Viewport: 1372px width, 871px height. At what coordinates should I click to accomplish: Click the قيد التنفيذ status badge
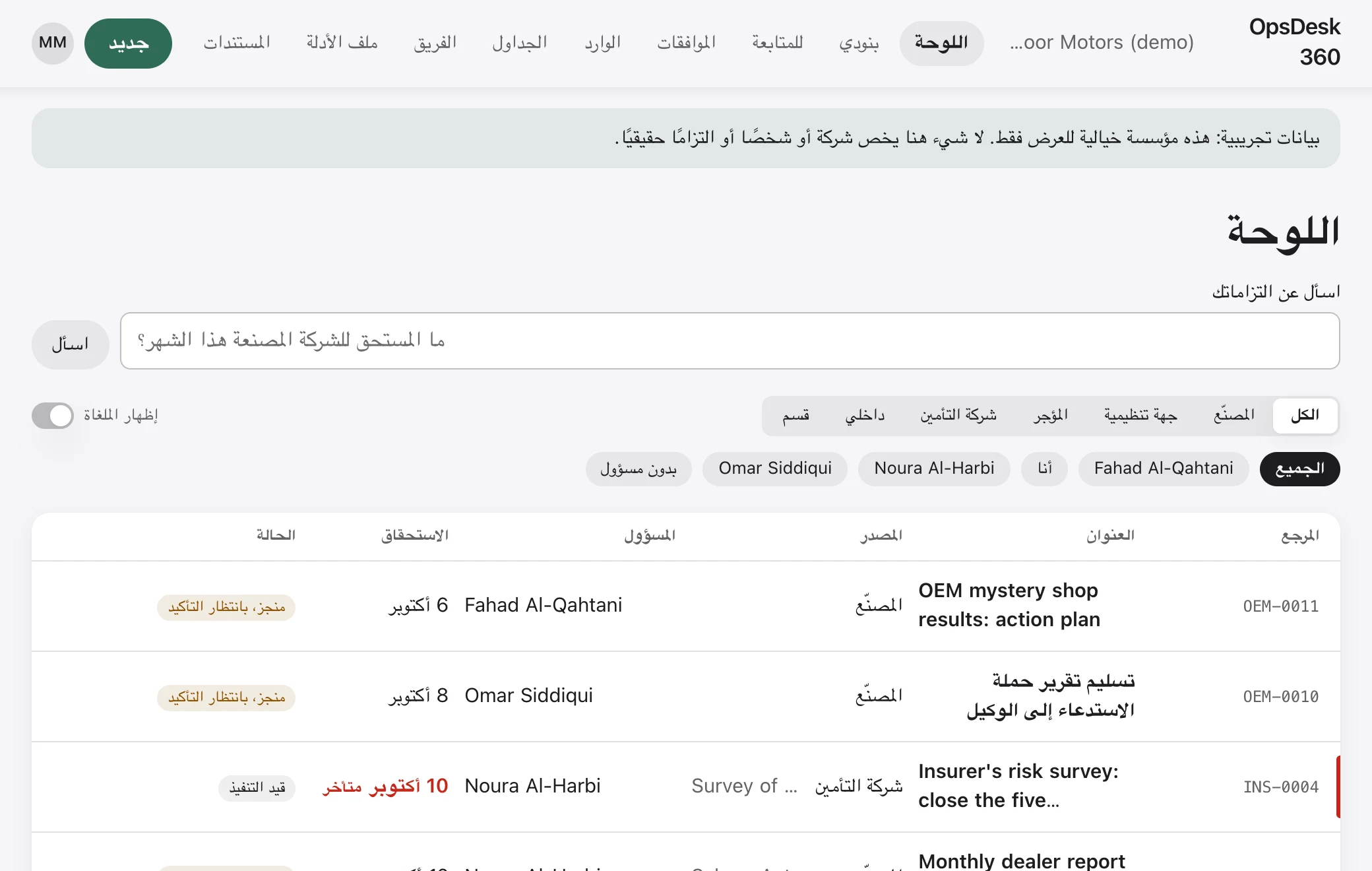(x=257, y=788)
